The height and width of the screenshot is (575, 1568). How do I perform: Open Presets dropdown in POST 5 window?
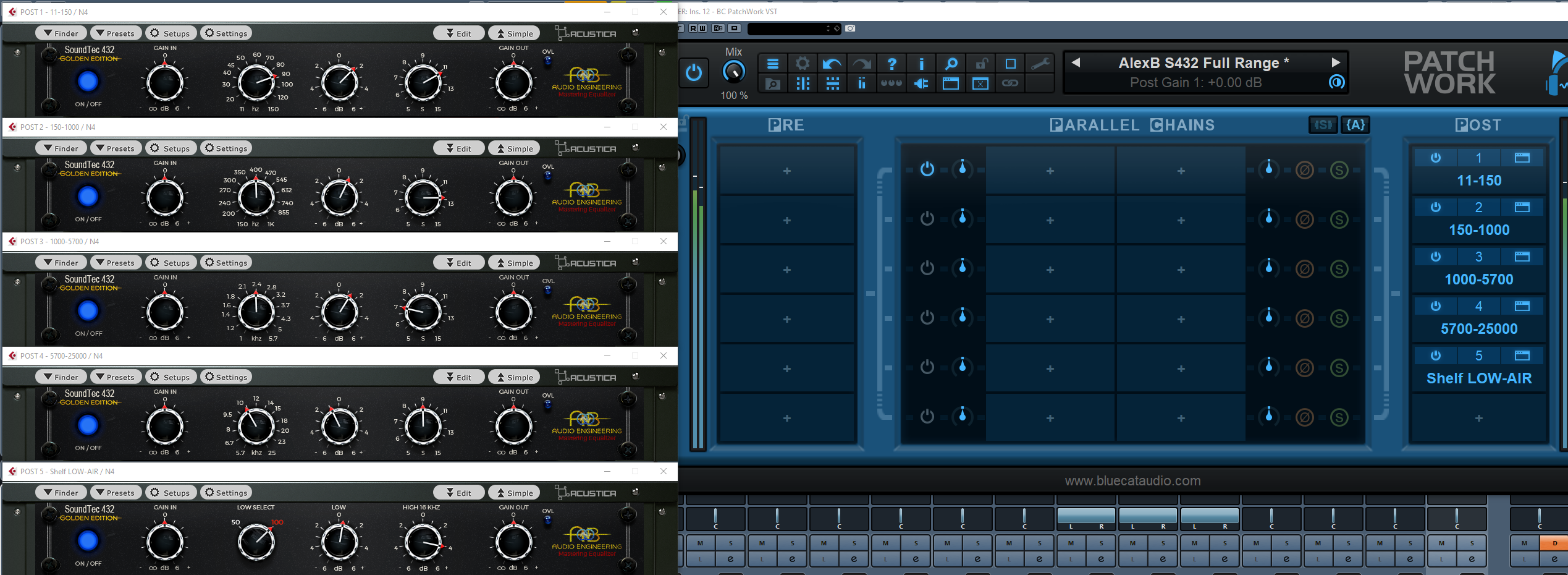point(116,493)
